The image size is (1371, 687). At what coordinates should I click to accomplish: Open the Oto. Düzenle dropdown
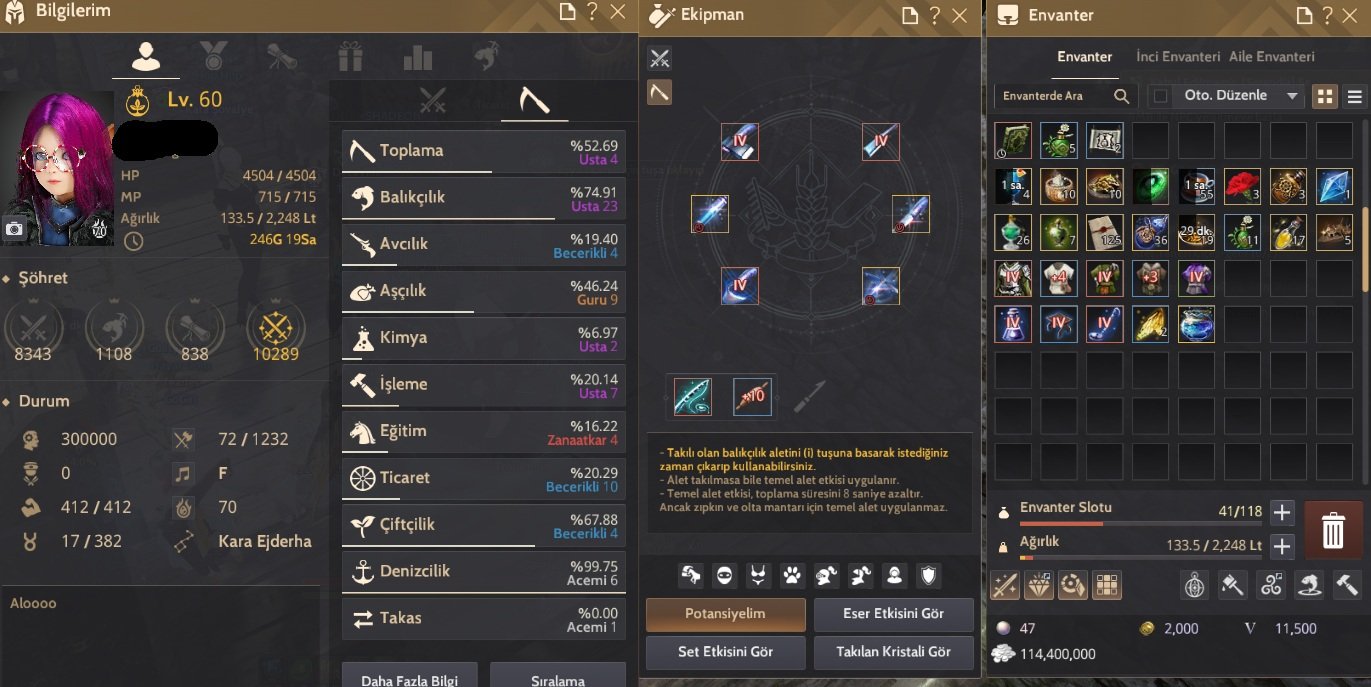click(1238, 96)
